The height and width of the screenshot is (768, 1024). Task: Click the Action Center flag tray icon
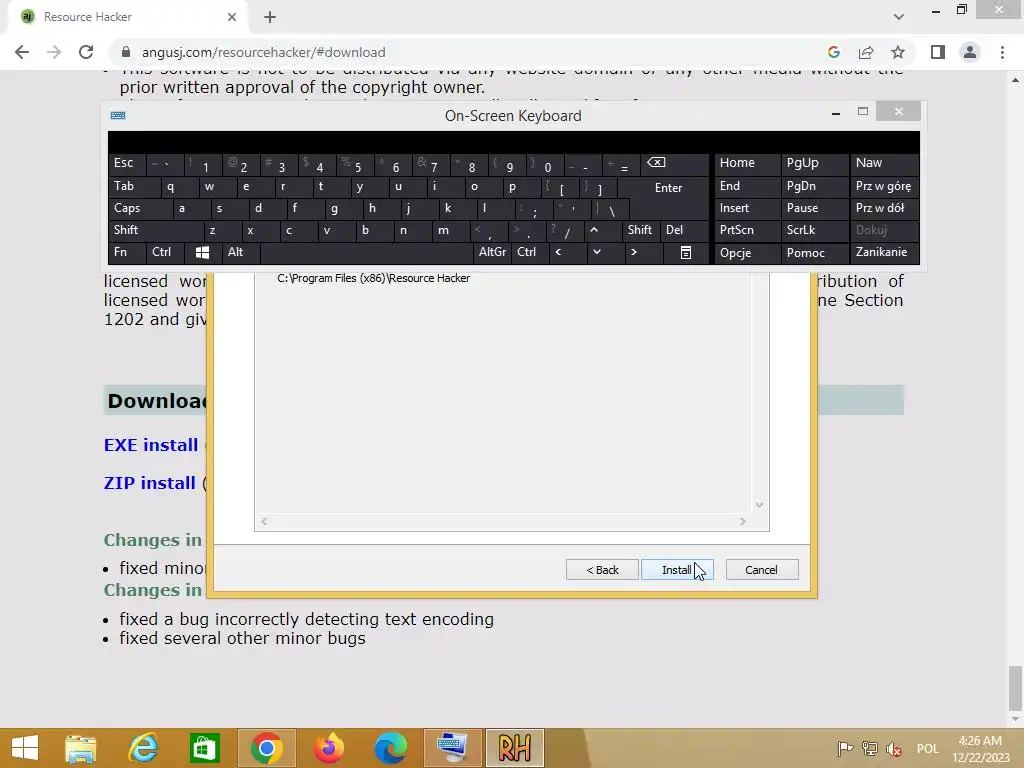coord(845,749)
